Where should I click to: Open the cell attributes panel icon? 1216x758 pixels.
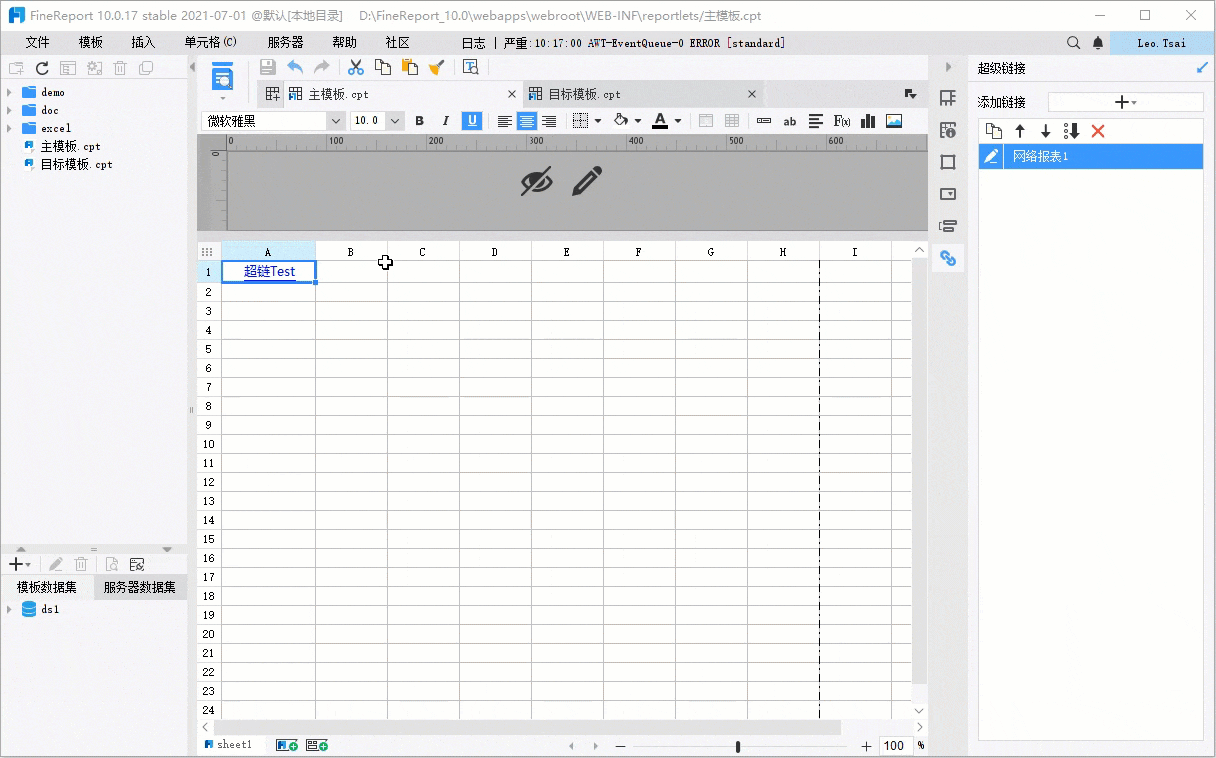(x=948, y=130)
